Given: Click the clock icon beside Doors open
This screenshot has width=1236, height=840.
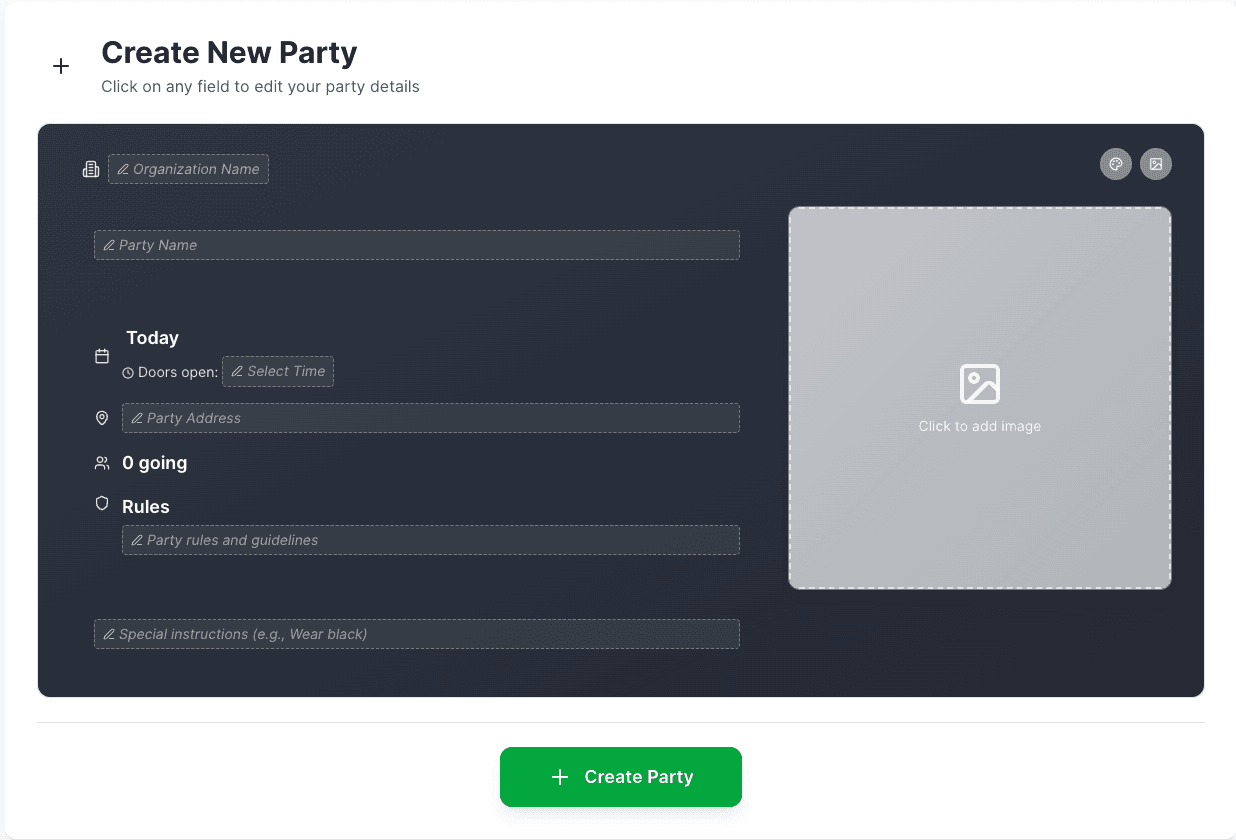Looking at the screenshot, I should (128, 372).
